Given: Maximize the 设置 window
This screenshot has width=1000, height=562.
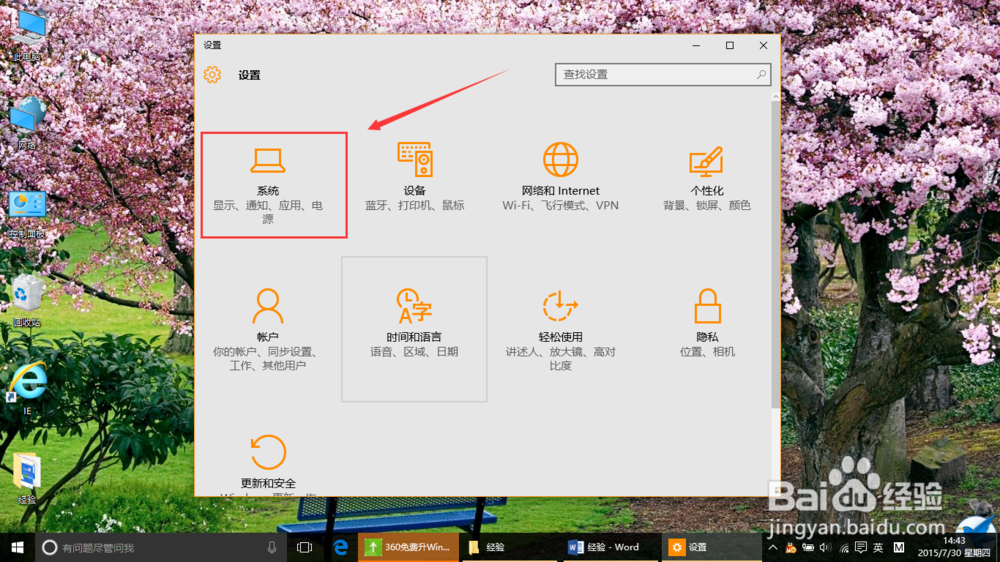Looking at the screenshot, I should click(730, 45).
